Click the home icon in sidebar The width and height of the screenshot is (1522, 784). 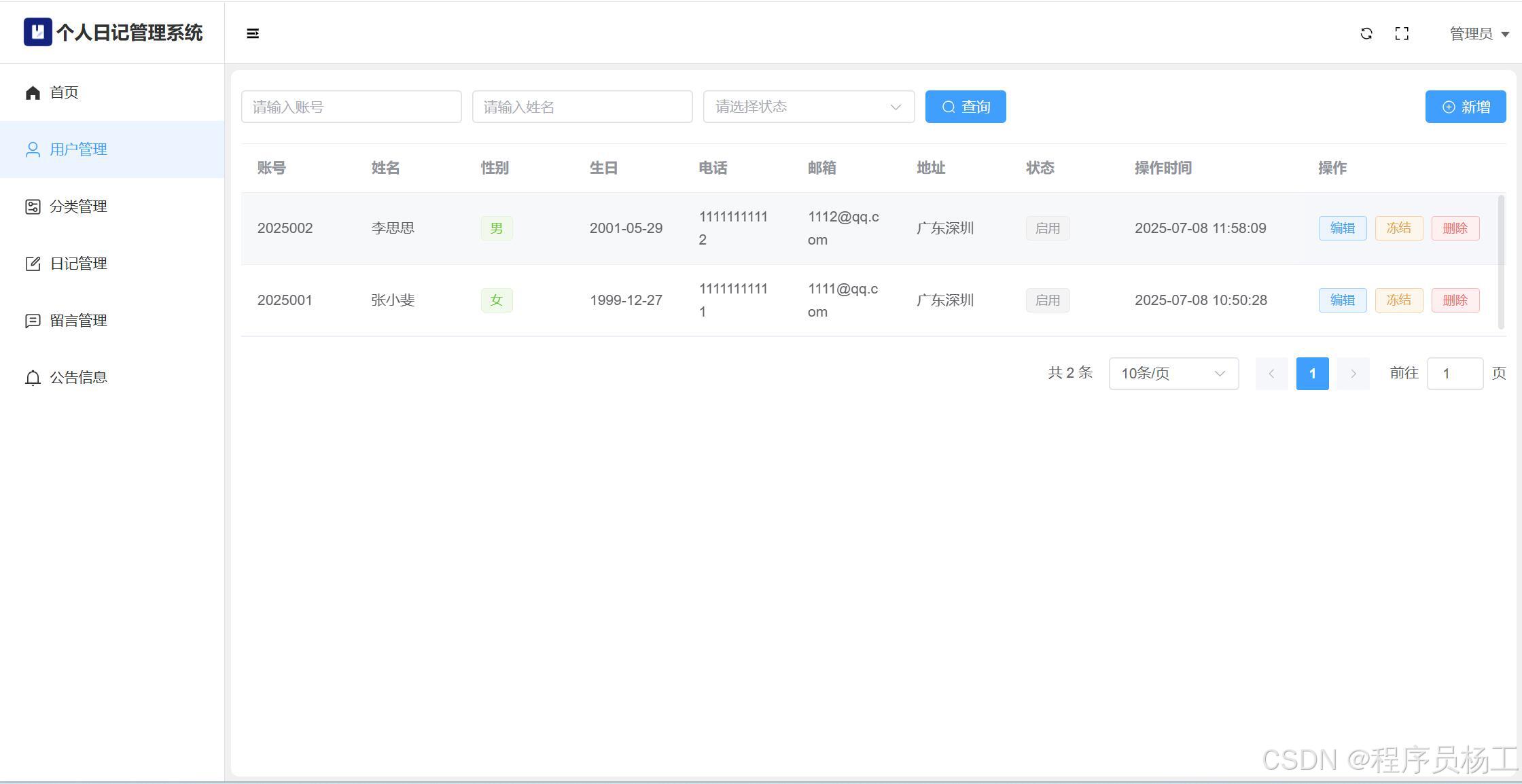tap(33, 92)
